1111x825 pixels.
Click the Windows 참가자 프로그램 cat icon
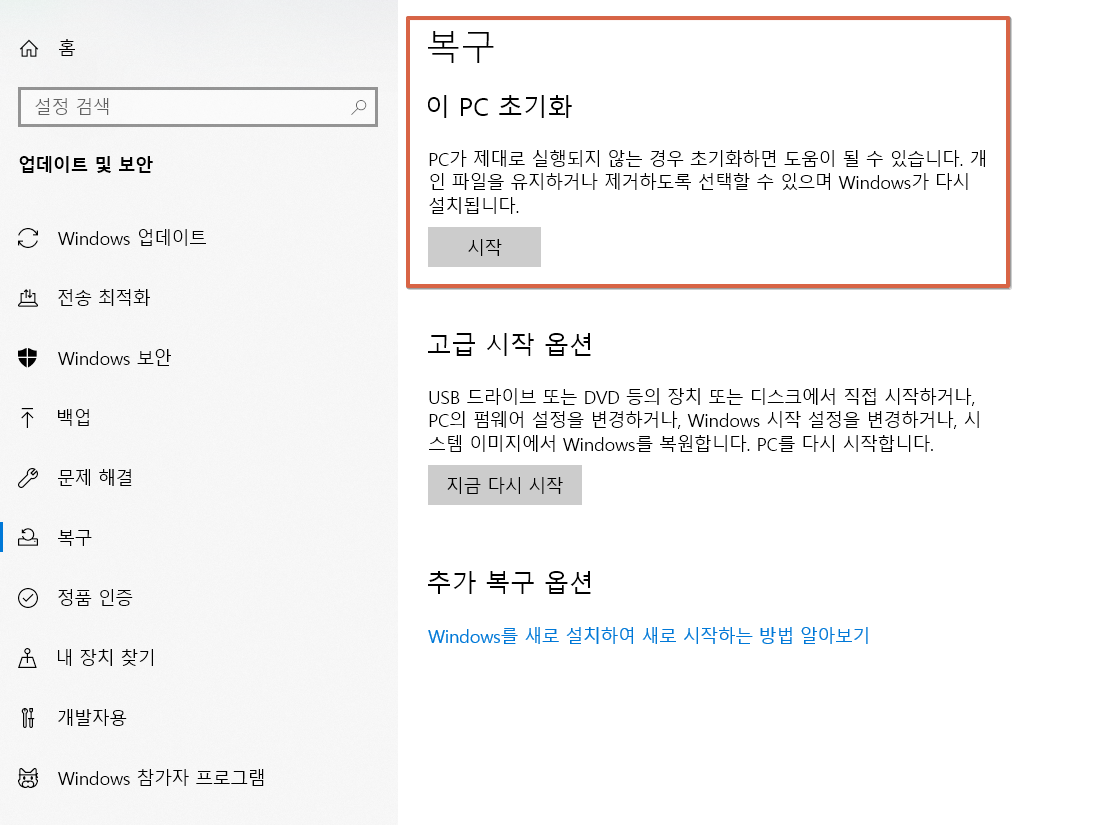point(28,778)
